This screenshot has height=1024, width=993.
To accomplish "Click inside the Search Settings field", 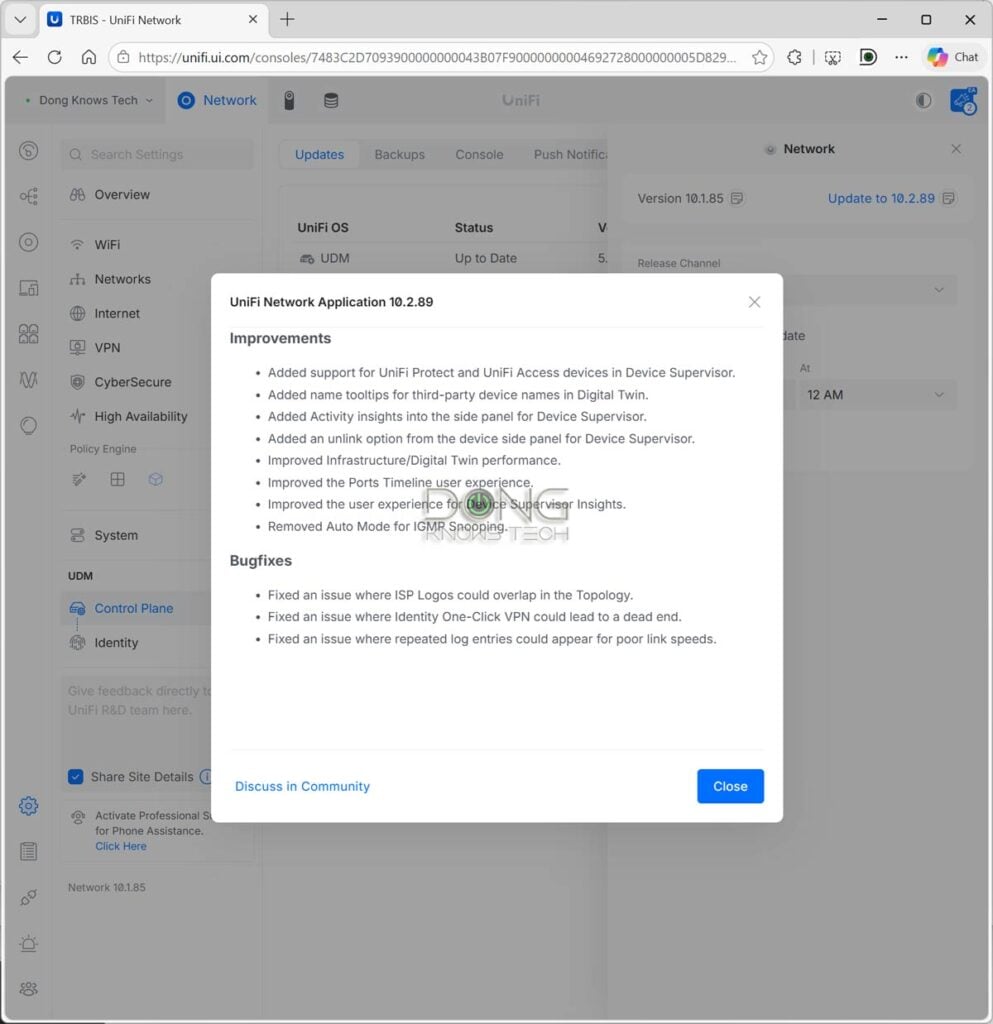I will tap(156, 154).
